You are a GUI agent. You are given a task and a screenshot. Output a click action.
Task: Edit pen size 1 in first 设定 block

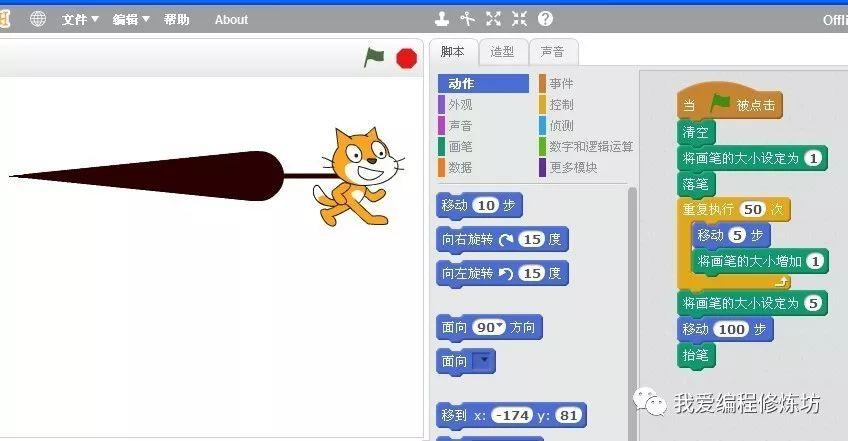pyautogui.click(x=813, y=159)
